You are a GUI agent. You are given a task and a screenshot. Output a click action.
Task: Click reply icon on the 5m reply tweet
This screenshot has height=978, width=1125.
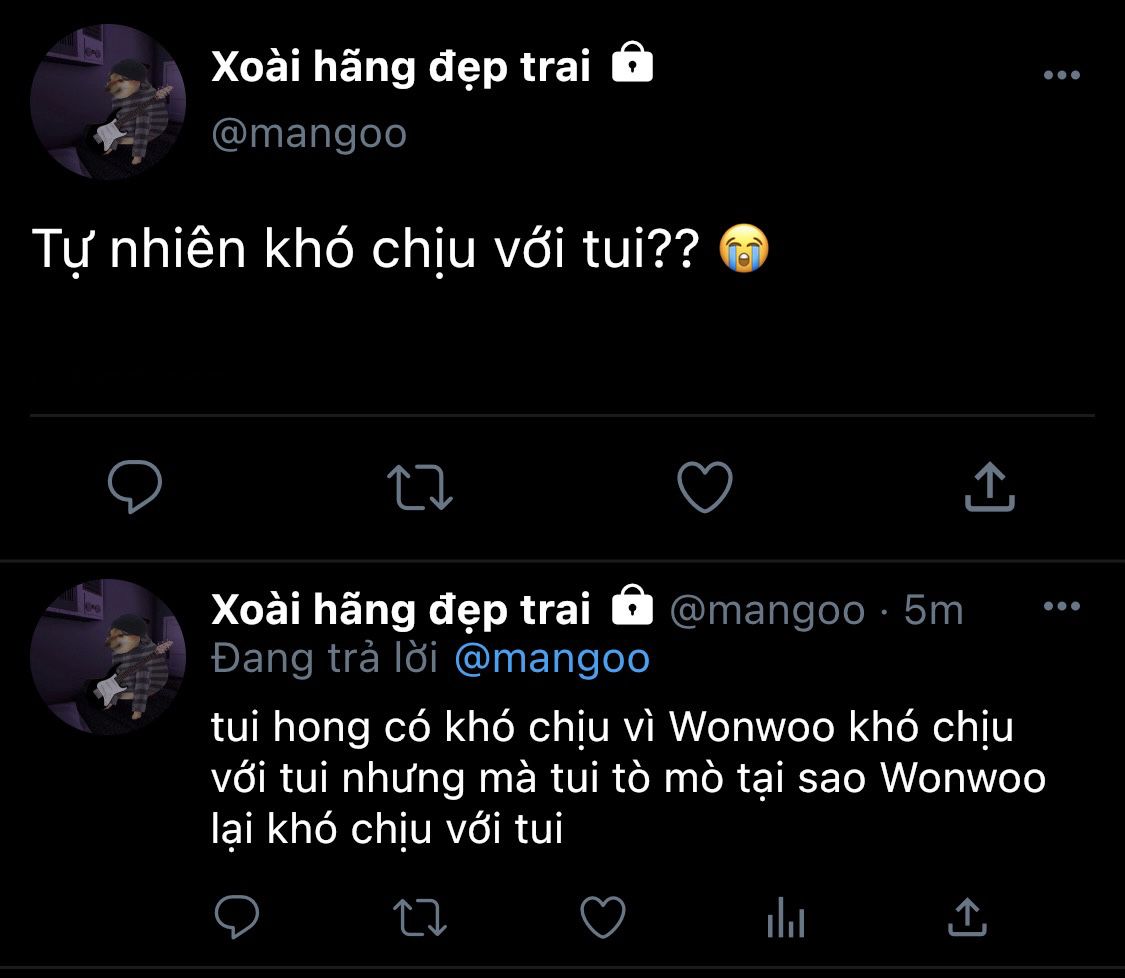pyautogui.click(x=237, y=916)
